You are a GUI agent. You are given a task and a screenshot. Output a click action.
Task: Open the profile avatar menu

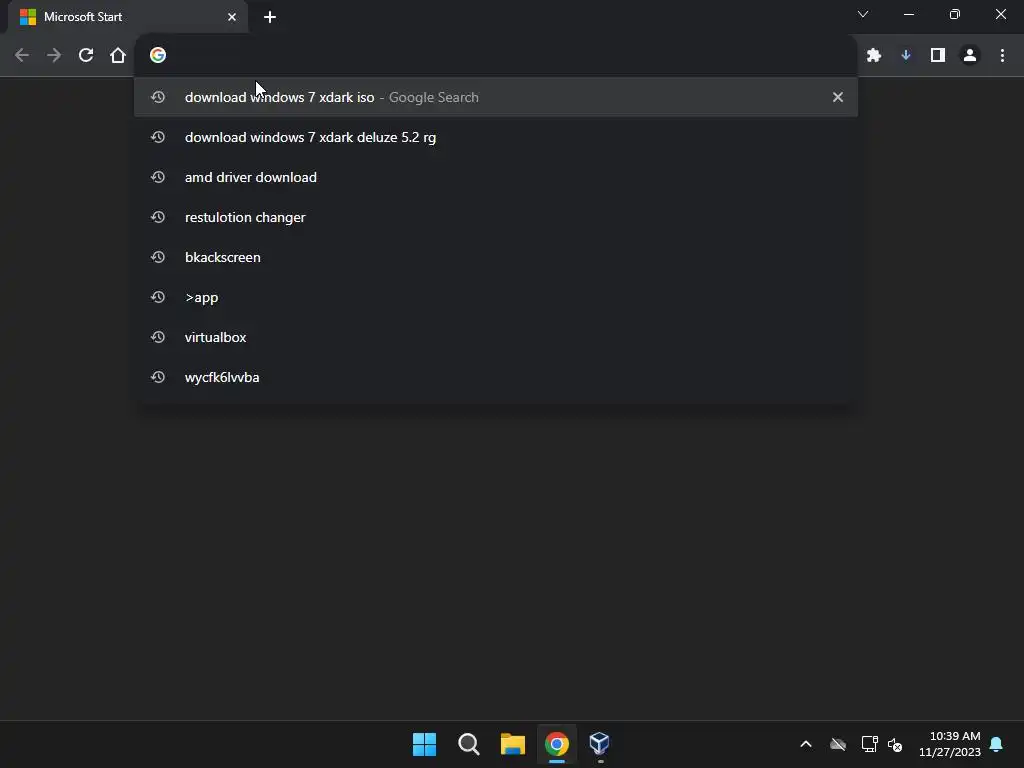[970, 56]
